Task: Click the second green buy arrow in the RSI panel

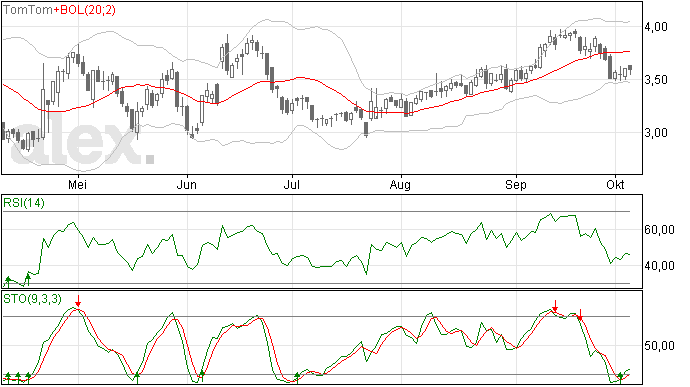Action: [28, 280]
